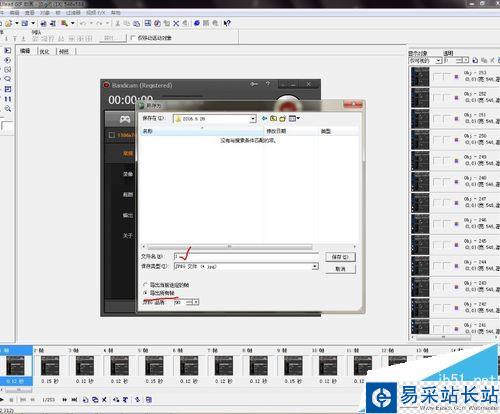This screenshot has width=500, height=414.
Task: Open the Save in folder dropdown
Action: (253, 119)
